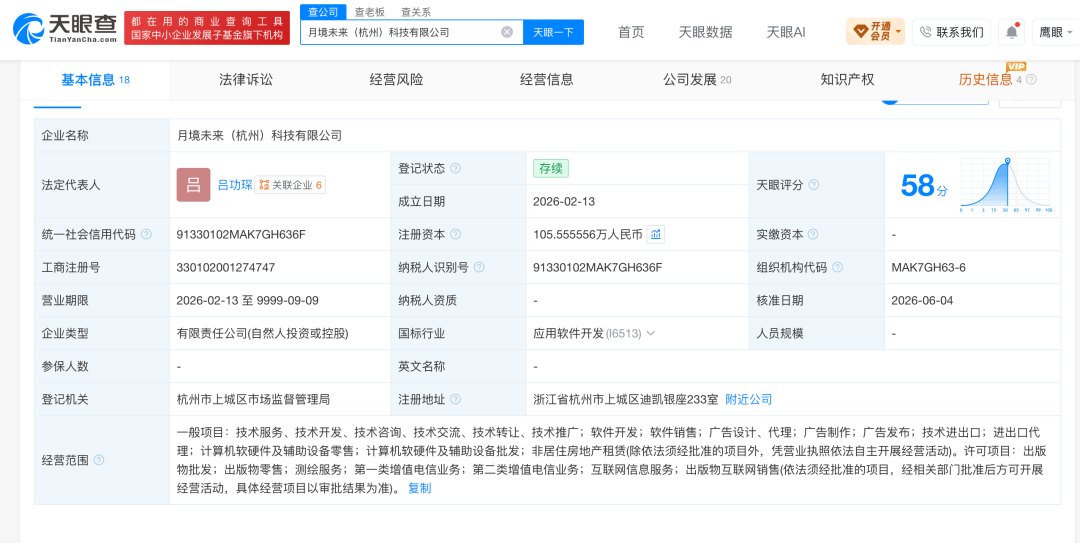
Task: Click help icon next to 组织机构代码
Action: tap(837, 267)
